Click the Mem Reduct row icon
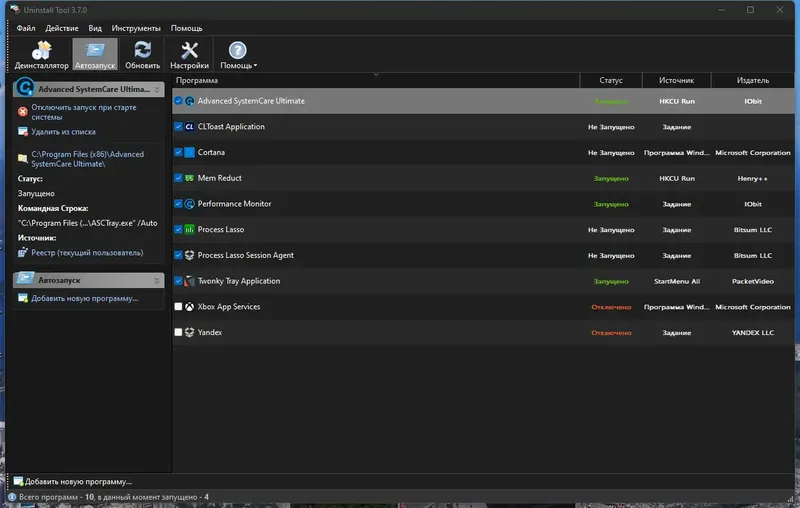 (x=189, y=178)
